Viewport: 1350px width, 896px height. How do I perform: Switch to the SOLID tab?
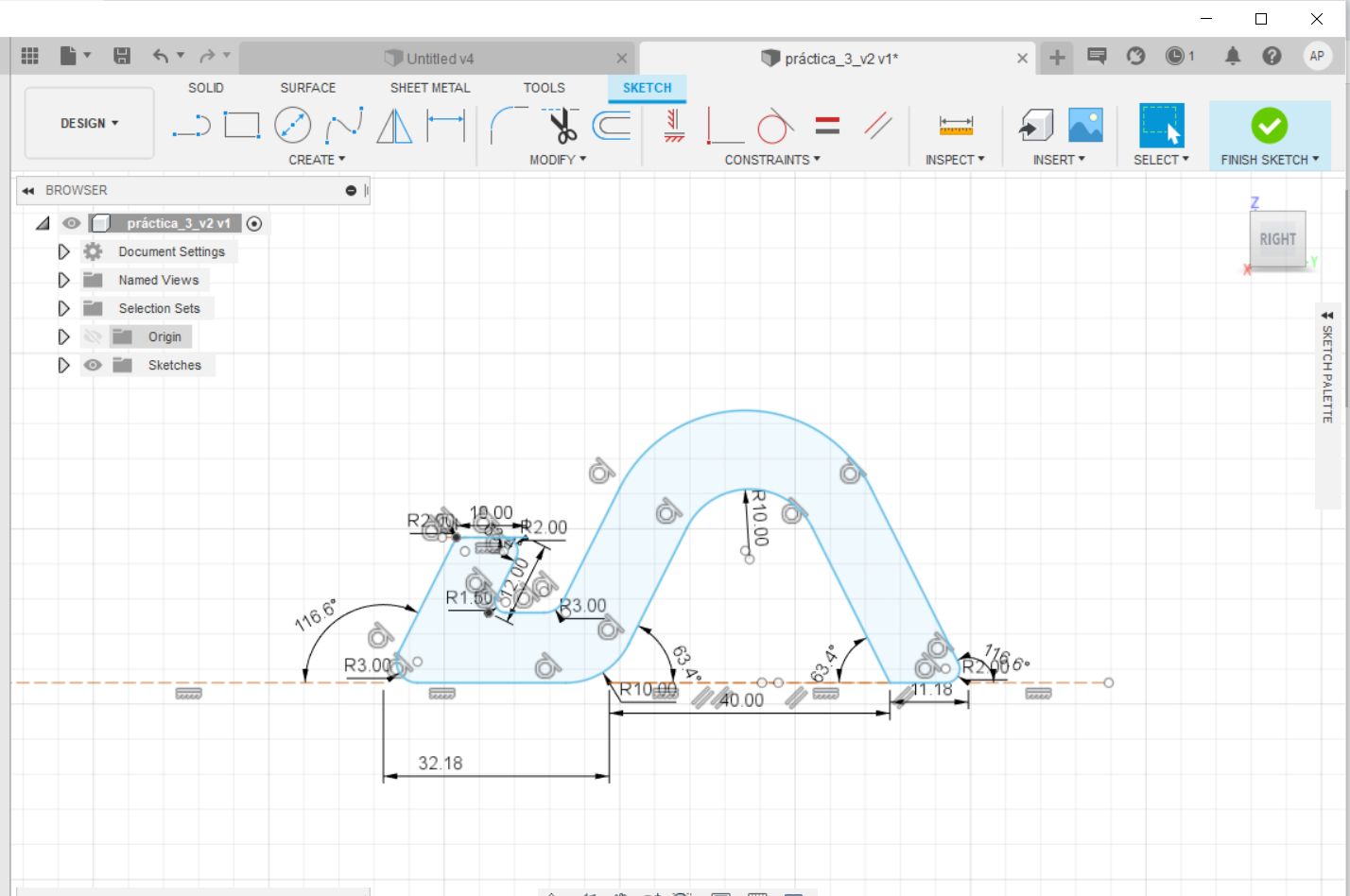click(x=205, y=88)
